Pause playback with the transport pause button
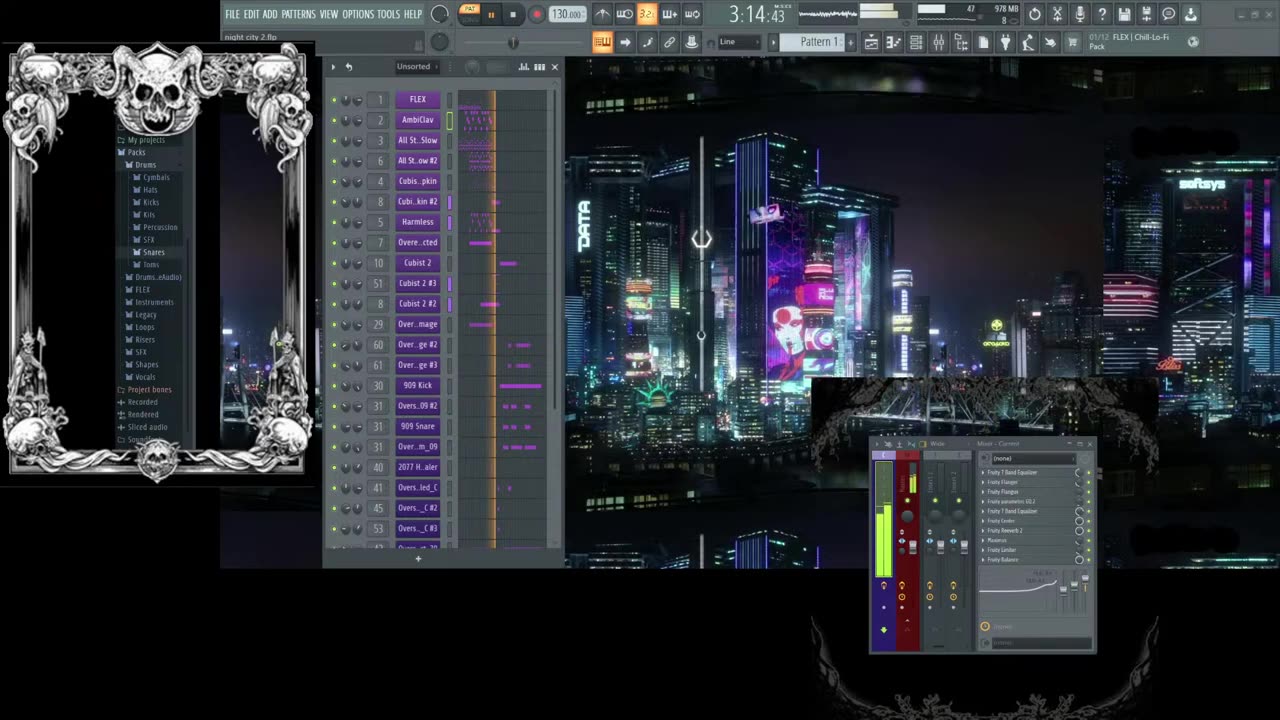The width and height of the screenshot is (1280, 720). pos(491,15)
